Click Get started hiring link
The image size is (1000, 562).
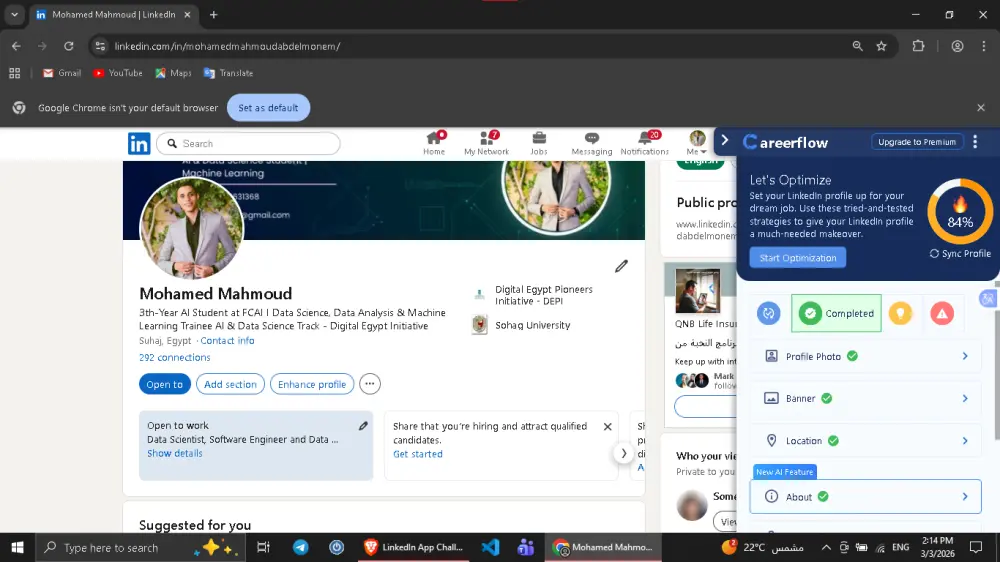coord(418,454)
